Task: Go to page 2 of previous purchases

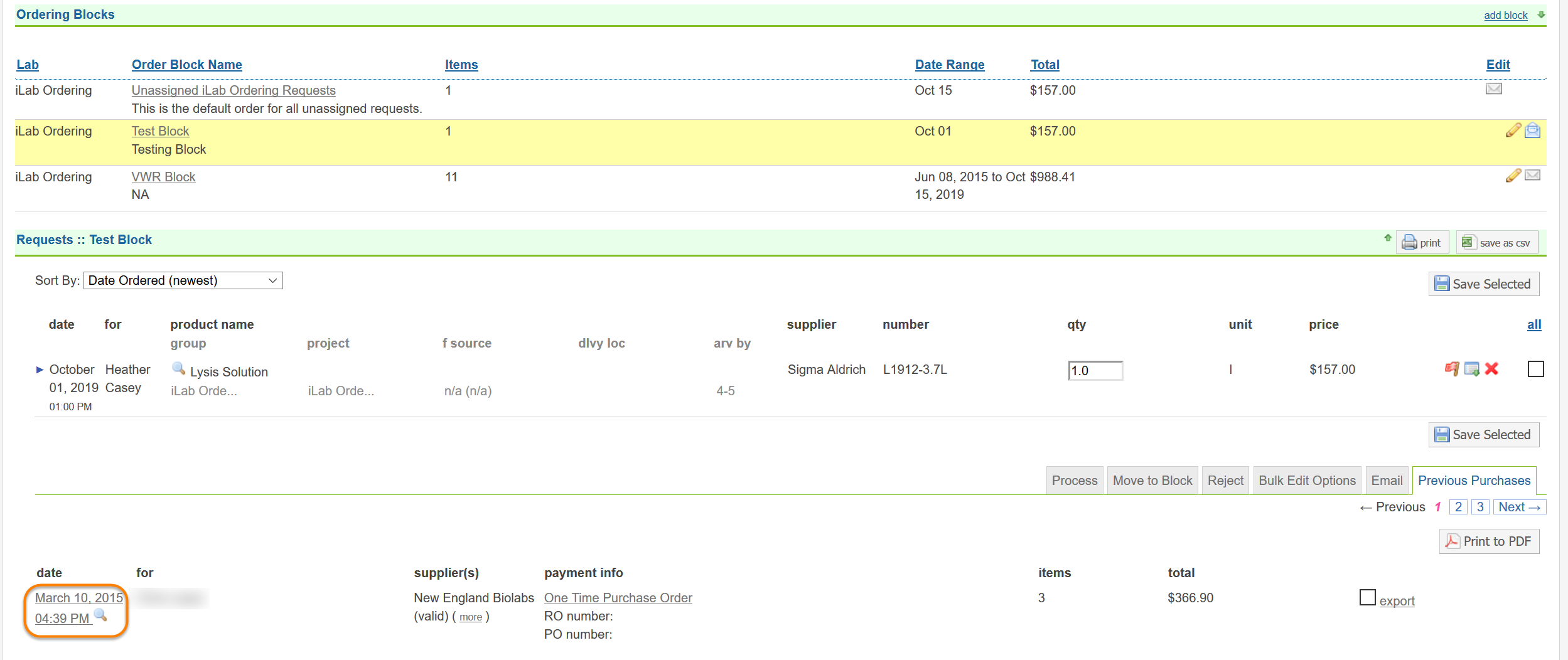Action: point(1458,507)
